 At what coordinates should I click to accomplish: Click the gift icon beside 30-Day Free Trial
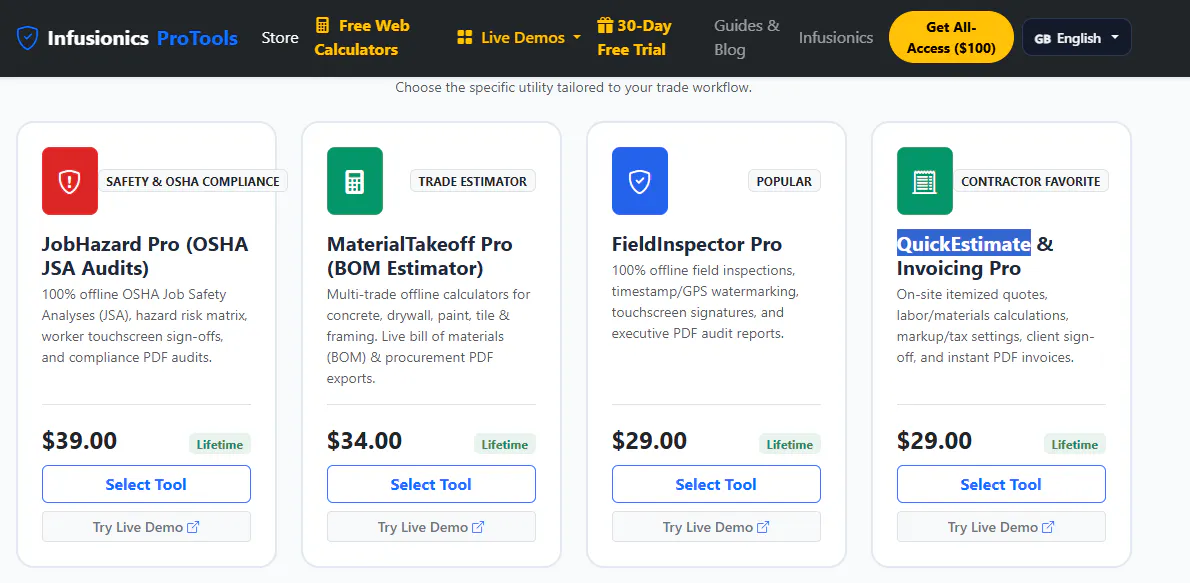pos(605,25)
